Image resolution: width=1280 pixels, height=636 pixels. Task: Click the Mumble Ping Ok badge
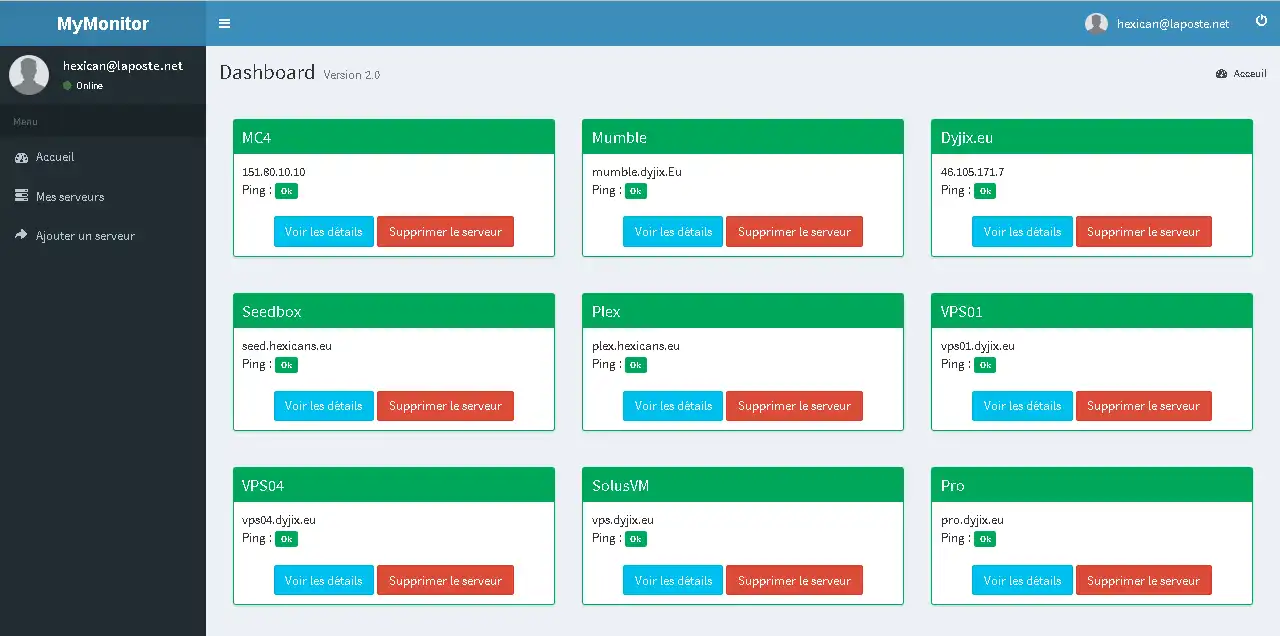pyautogui.click(x=636, y=191)
